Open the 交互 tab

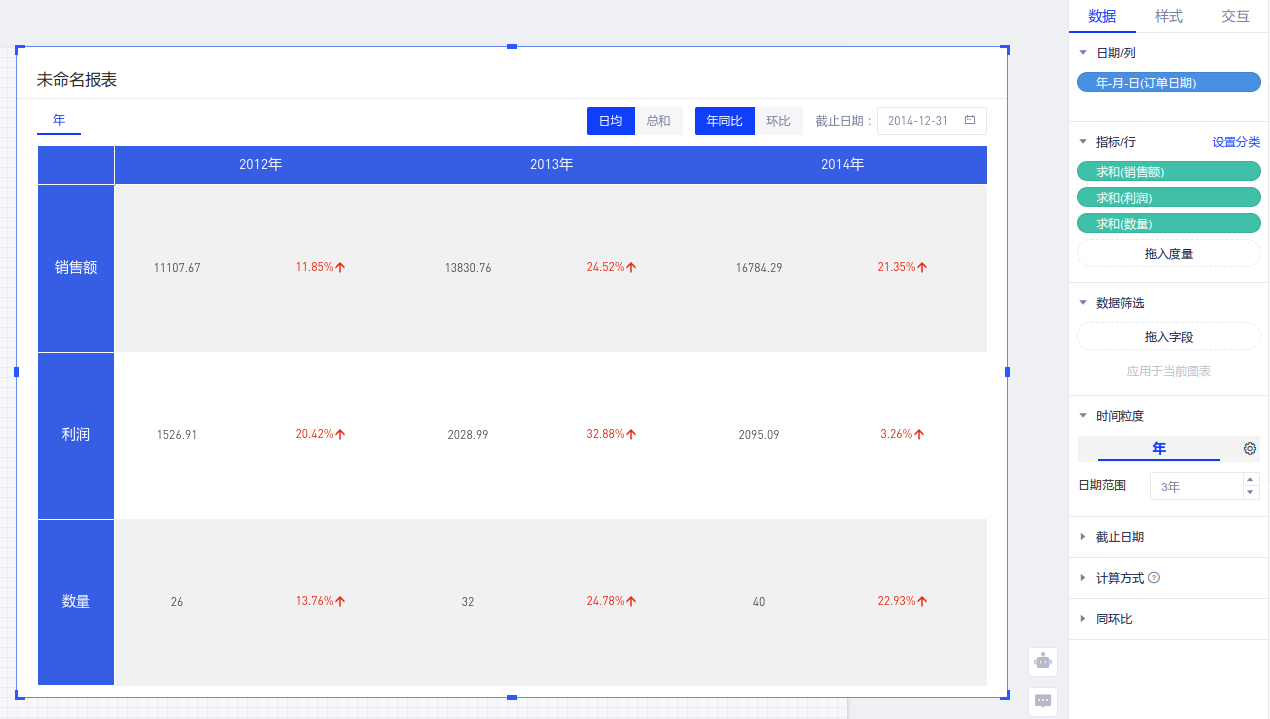[x=1235, y=17]
